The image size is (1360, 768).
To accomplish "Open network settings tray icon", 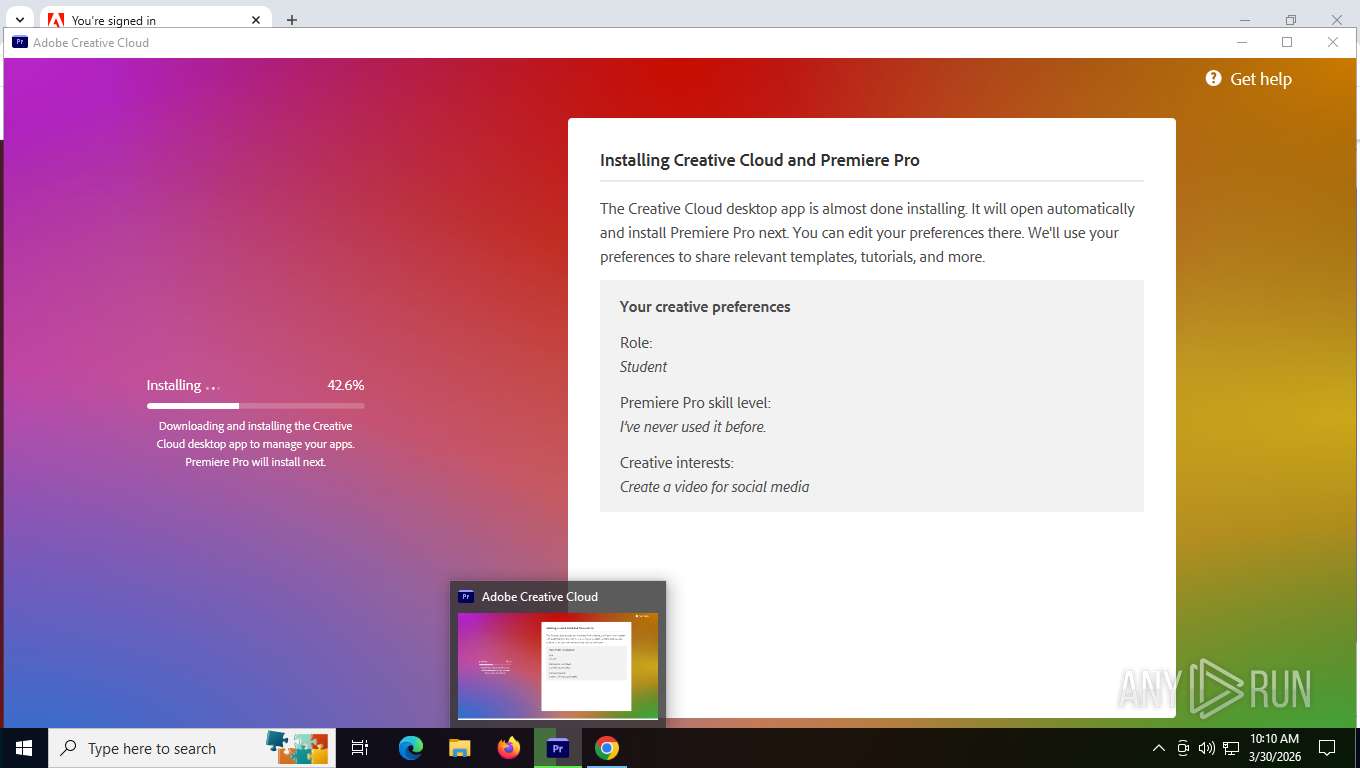I will coord(1231,748).
